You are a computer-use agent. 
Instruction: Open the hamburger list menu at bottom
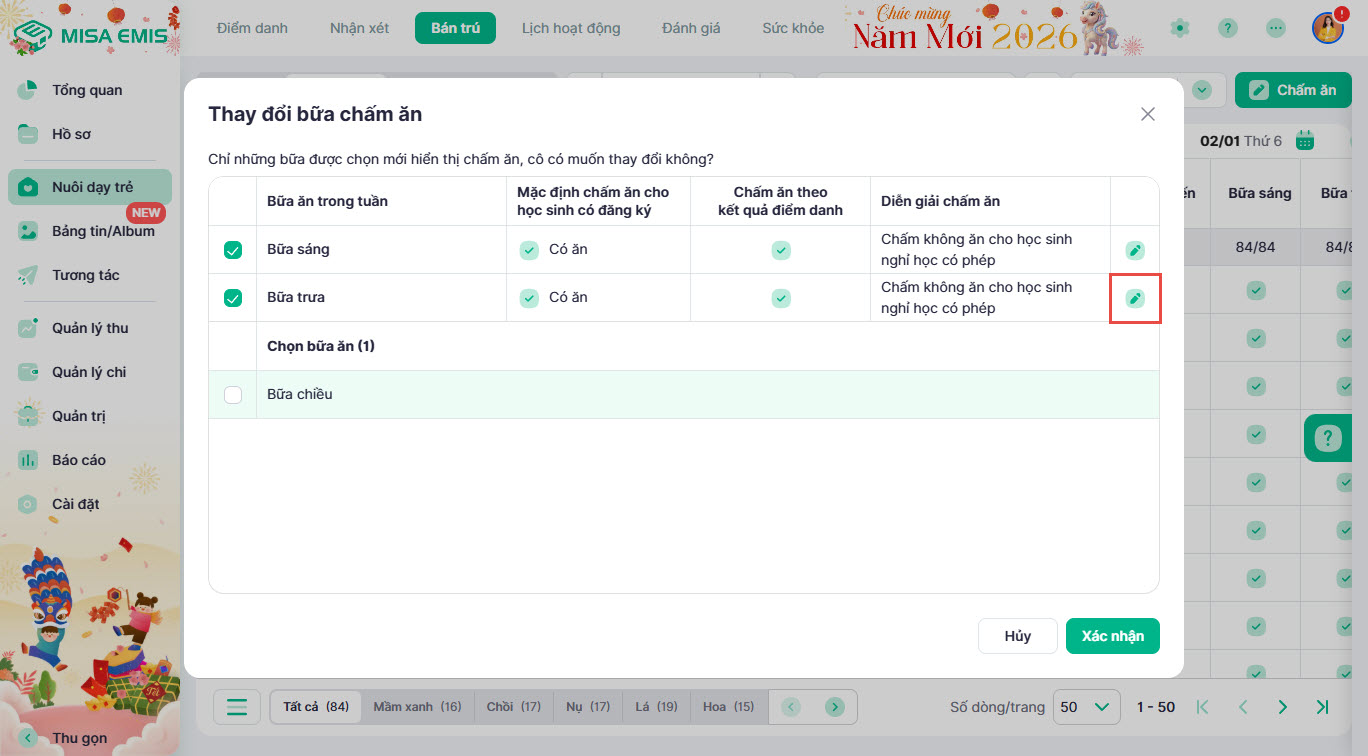tap(237, 707)
